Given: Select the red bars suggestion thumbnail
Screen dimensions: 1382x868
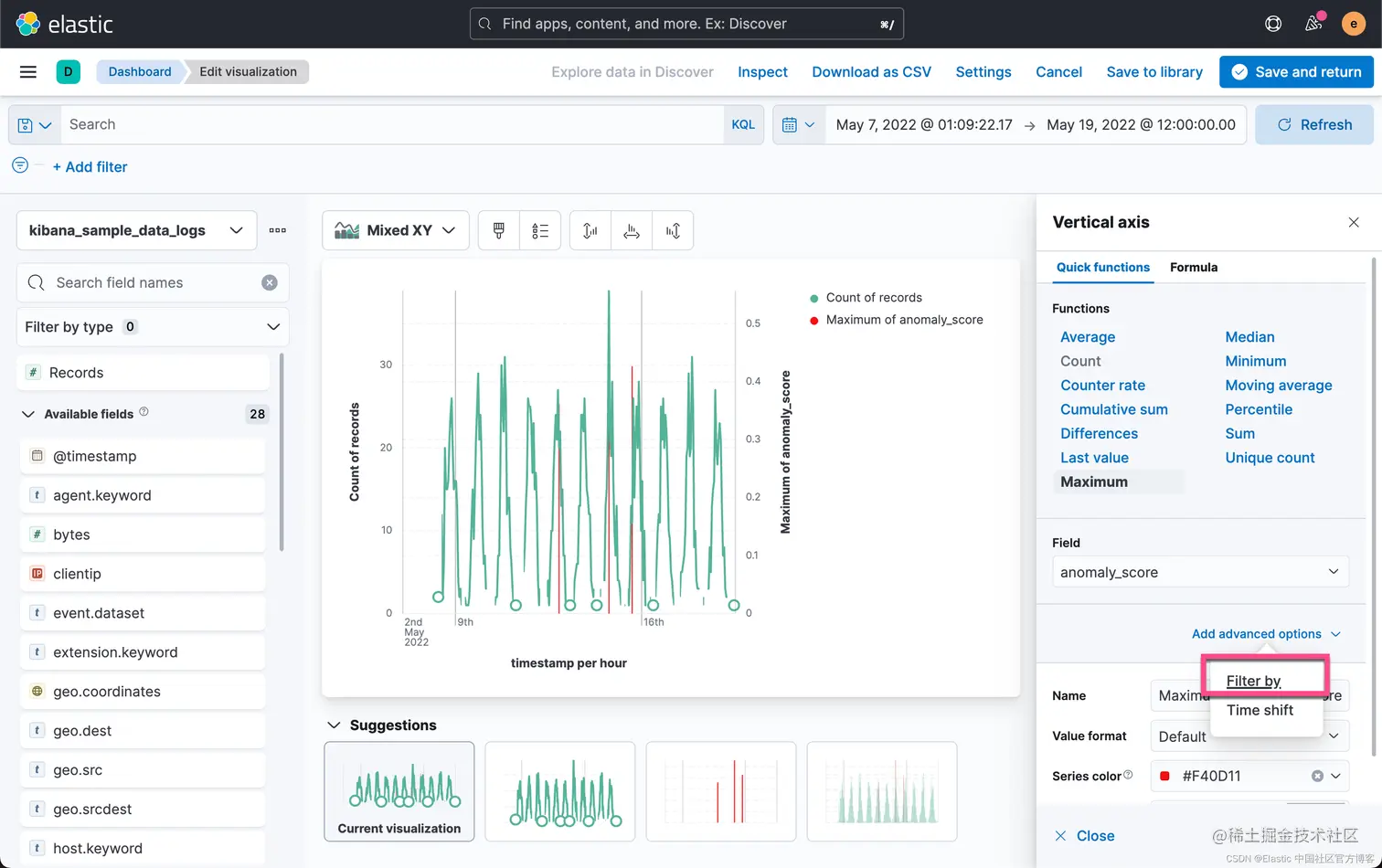Looking at the screenshot, I should click(x=720, y=791).
